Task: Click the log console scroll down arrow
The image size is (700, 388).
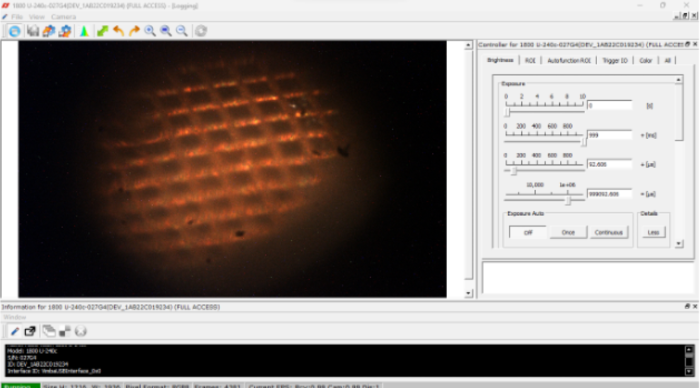Action: 689,371
